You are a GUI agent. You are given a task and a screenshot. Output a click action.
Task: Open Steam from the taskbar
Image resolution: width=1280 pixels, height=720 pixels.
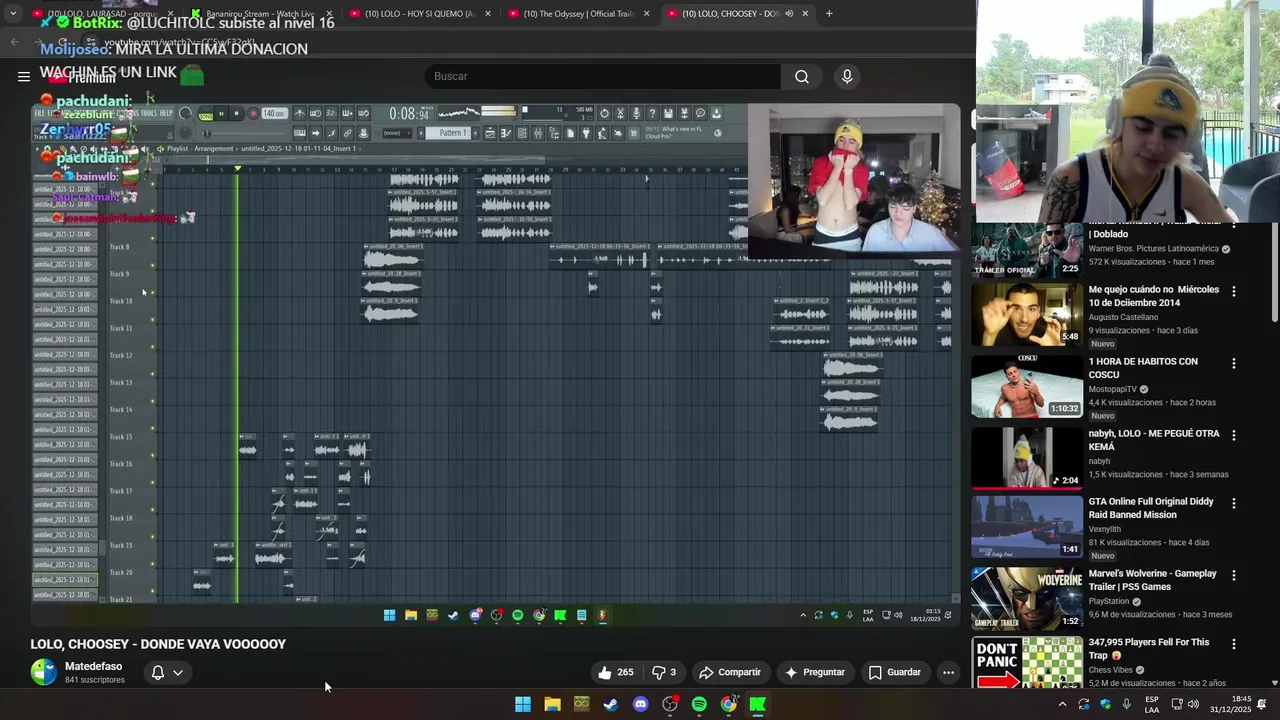611,704
